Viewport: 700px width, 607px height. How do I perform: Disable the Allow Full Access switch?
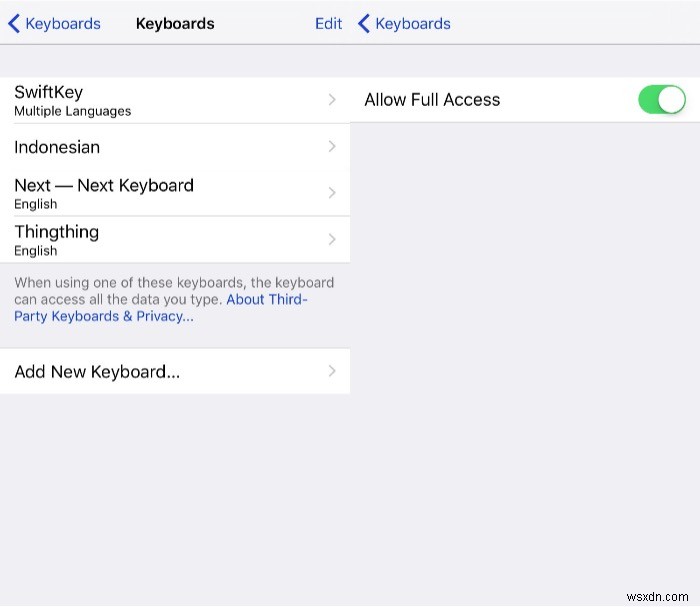[662, 100]
